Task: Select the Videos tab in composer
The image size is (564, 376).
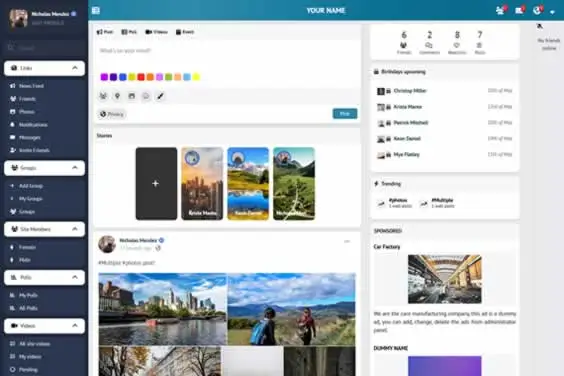Action: 156,32
